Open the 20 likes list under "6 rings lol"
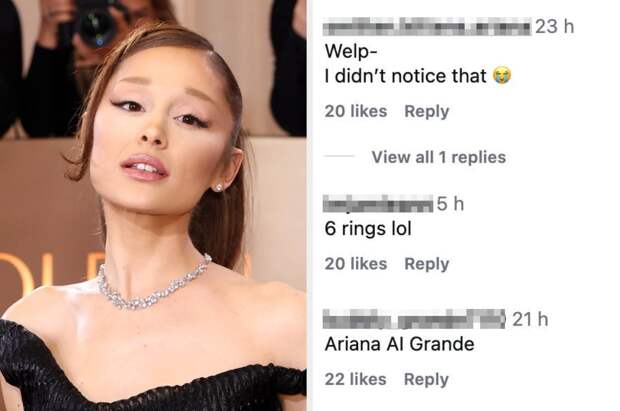The image size is (620, 411). click(356, 264)
